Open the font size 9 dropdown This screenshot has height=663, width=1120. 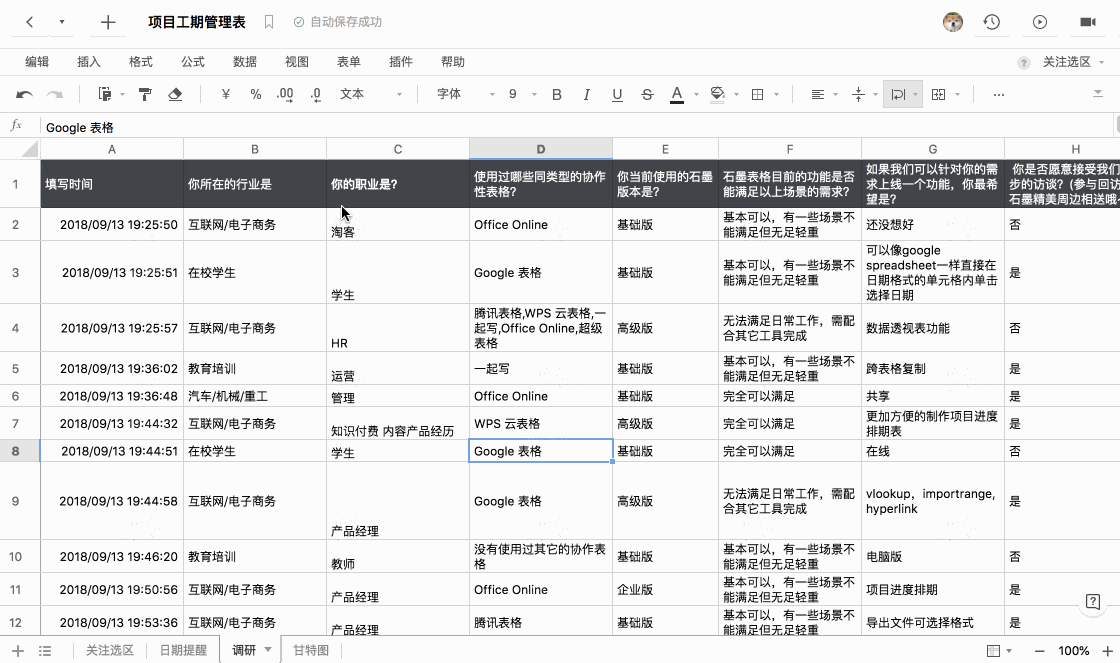click(521, 94)
